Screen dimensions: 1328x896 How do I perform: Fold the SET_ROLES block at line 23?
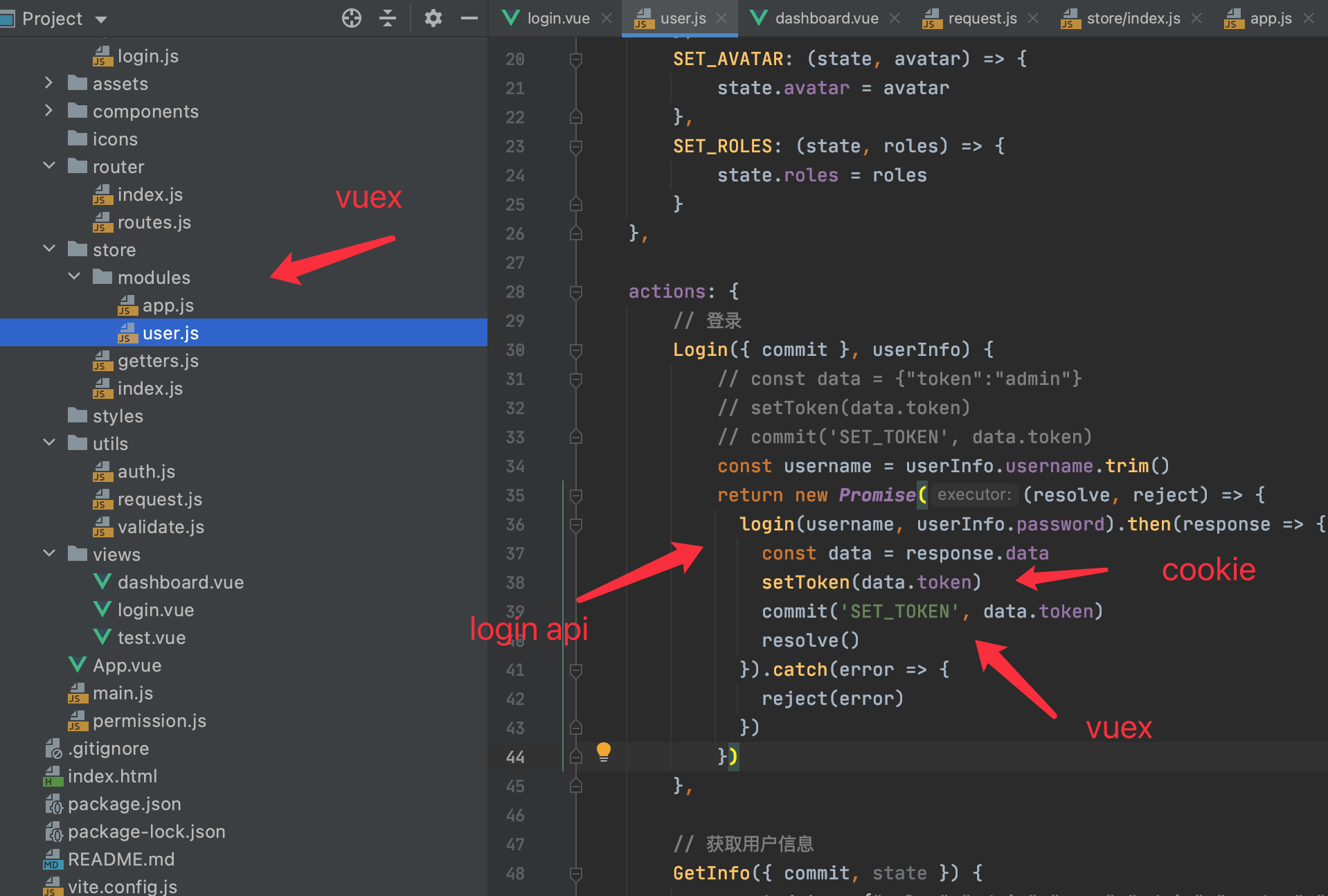click(x=575, y=147)
